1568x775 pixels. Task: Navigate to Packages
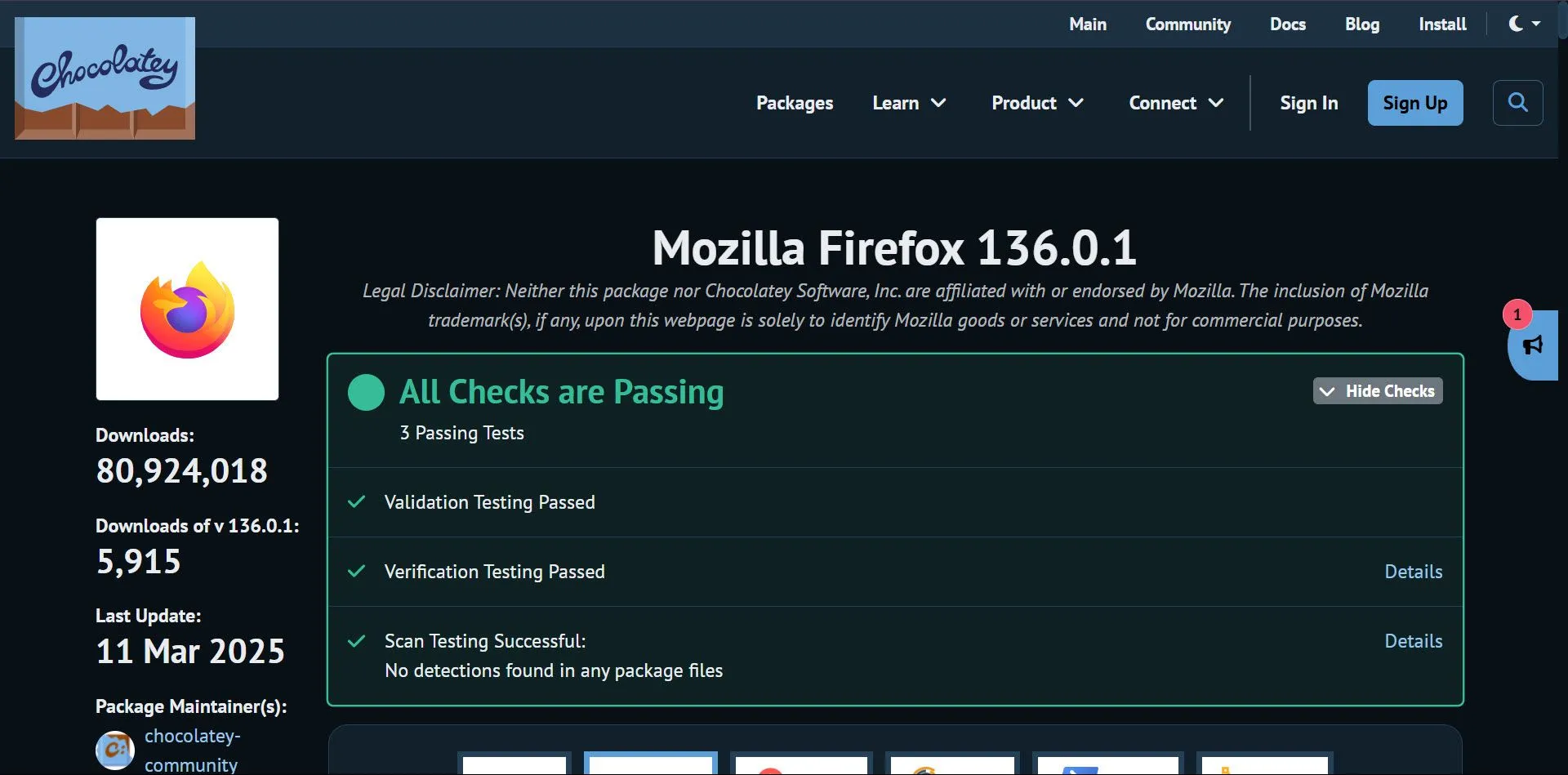click(795, 103)
